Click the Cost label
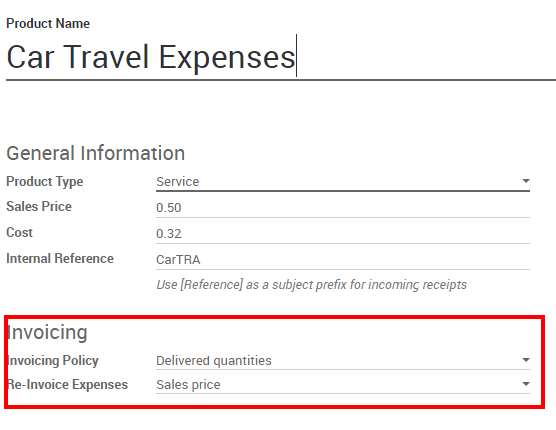The height and width of the screenshot is (430, 556). [x=20, y=233]
